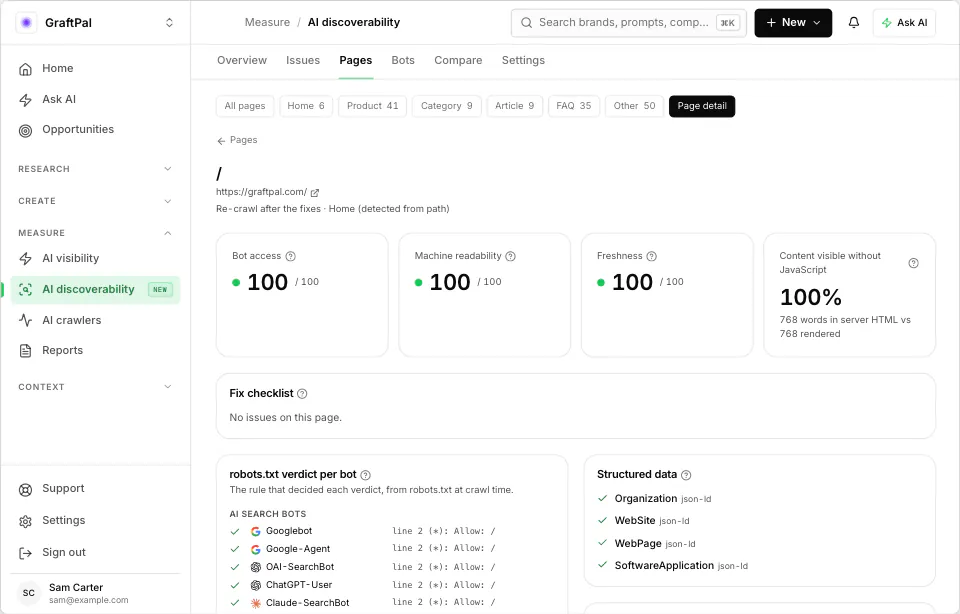
Task: Click the Freshness help icon
Action: coord(651,256)
